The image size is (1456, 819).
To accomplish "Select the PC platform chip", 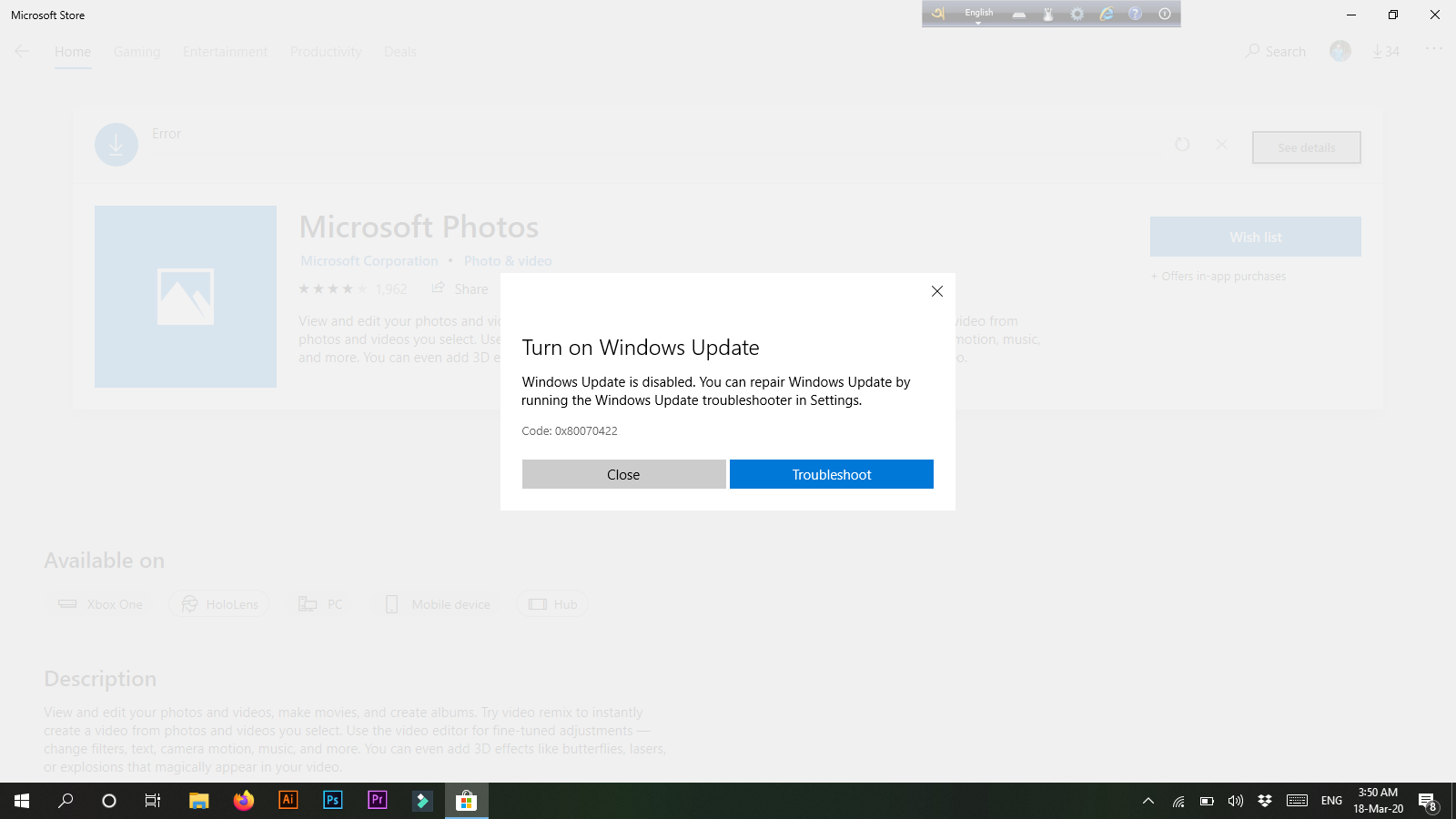I will coord(320,604).
